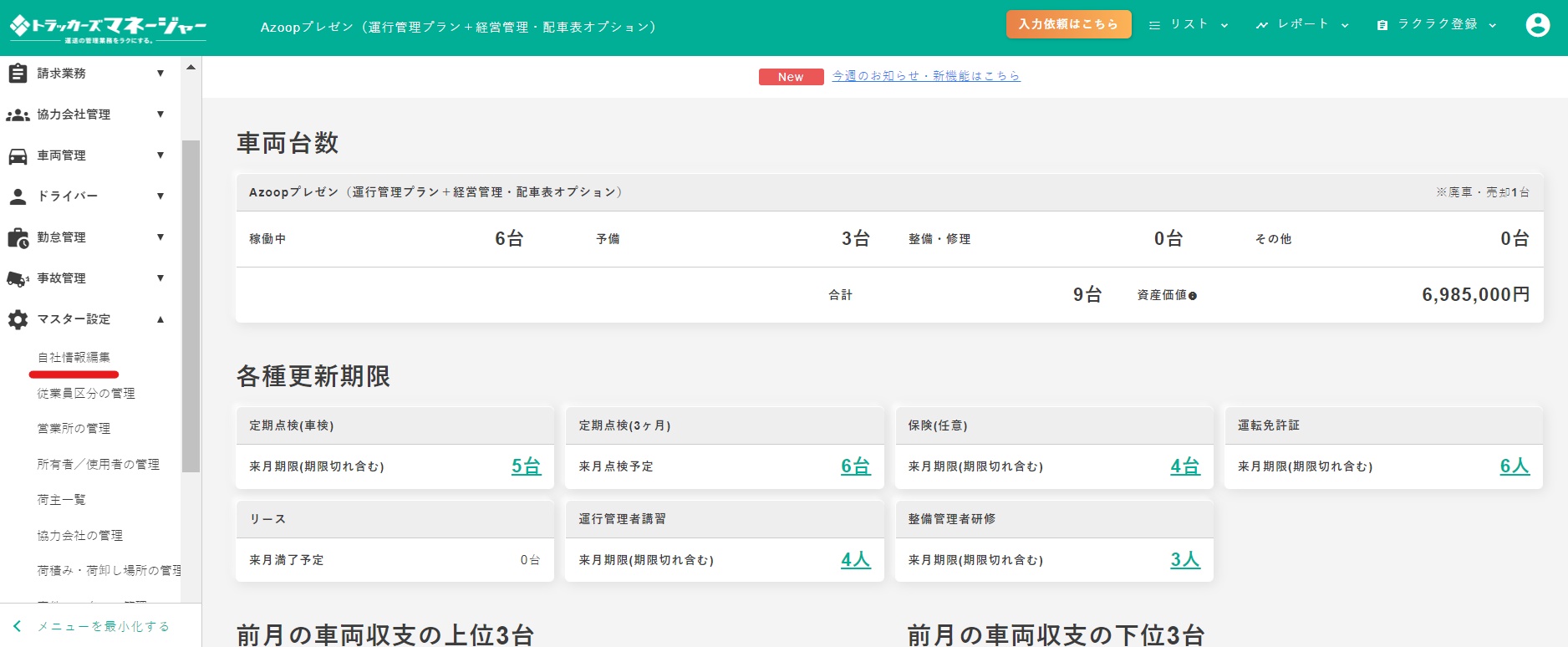This screenshot has height=647, width=1568.
Task: Collapse the マスター設定 submenu arrow
Action: click(x=160, y=319)
